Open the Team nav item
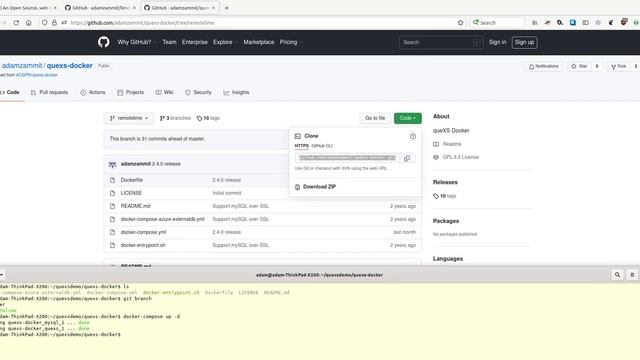640x360 pixels. 169,42
